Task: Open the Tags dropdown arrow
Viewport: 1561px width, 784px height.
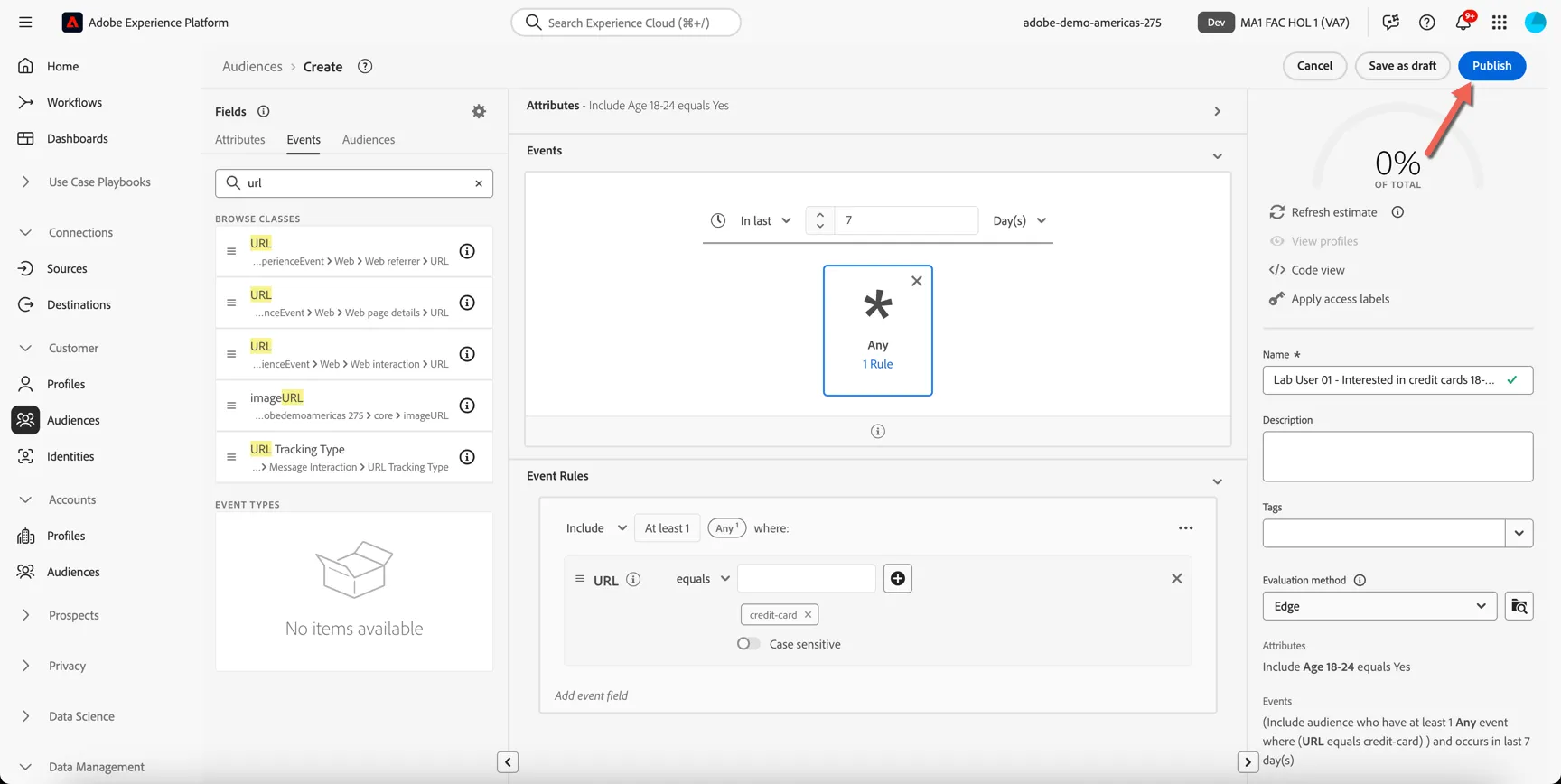Action: (1519, 533)
